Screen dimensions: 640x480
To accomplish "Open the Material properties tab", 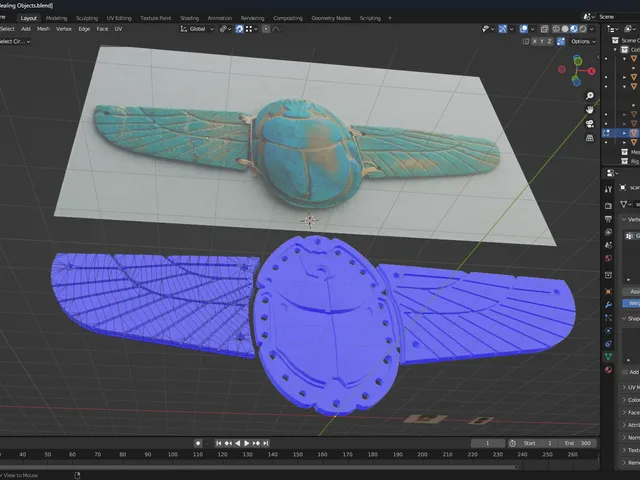I will 608,369.
